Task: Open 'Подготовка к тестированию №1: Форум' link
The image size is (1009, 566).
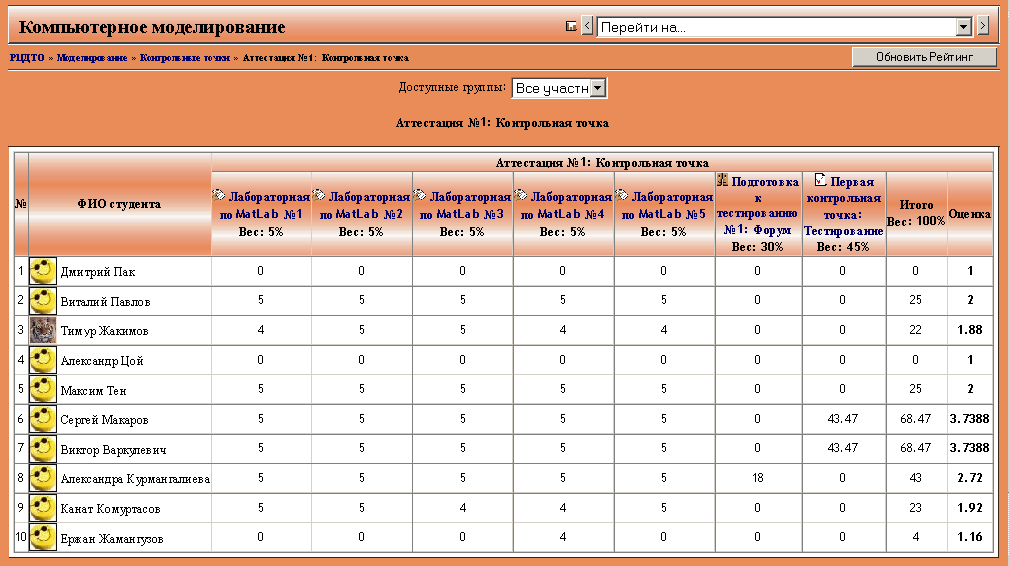Action: (x=758, y=206)
